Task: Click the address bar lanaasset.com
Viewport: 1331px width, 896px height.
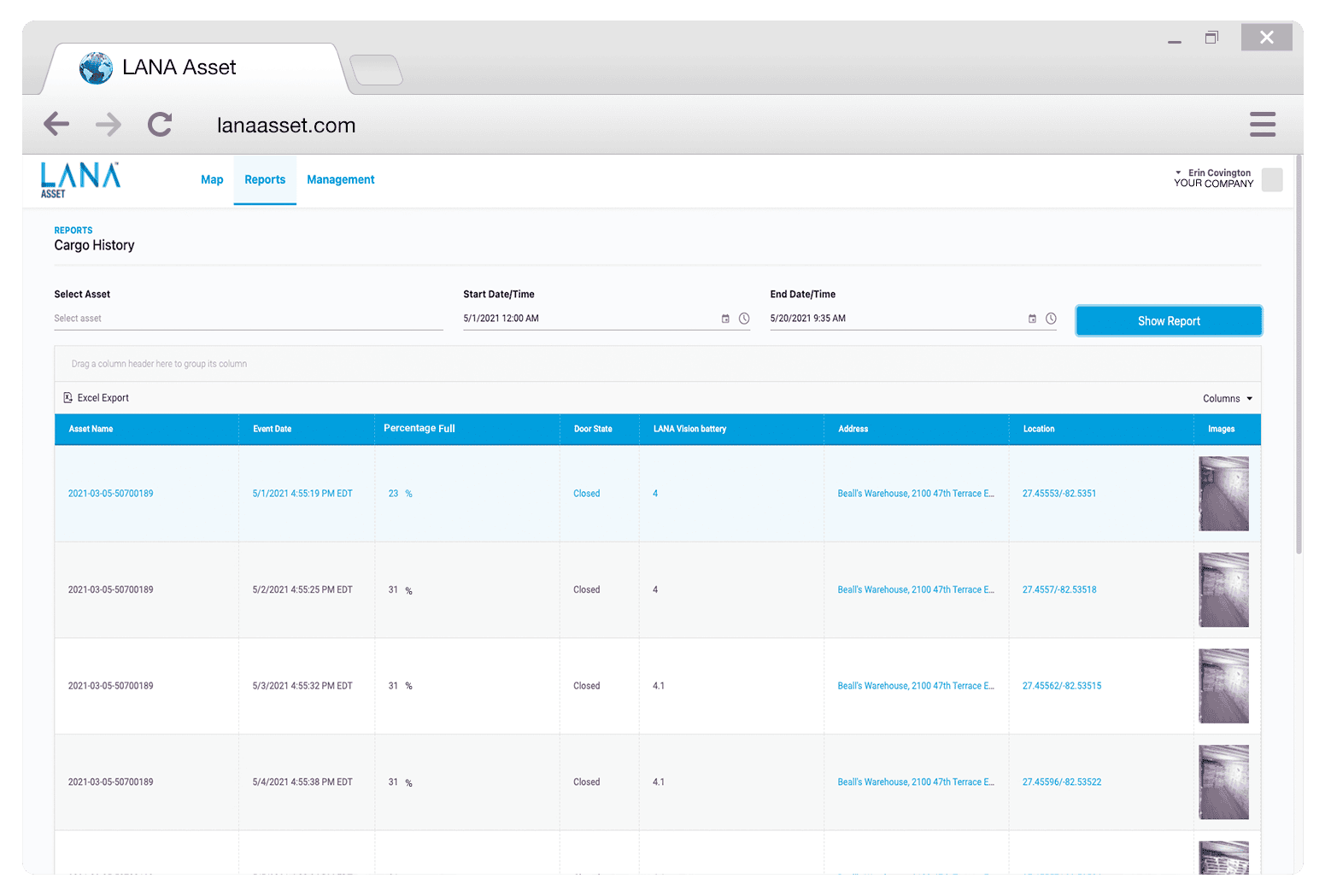Action: click(286, 126)
